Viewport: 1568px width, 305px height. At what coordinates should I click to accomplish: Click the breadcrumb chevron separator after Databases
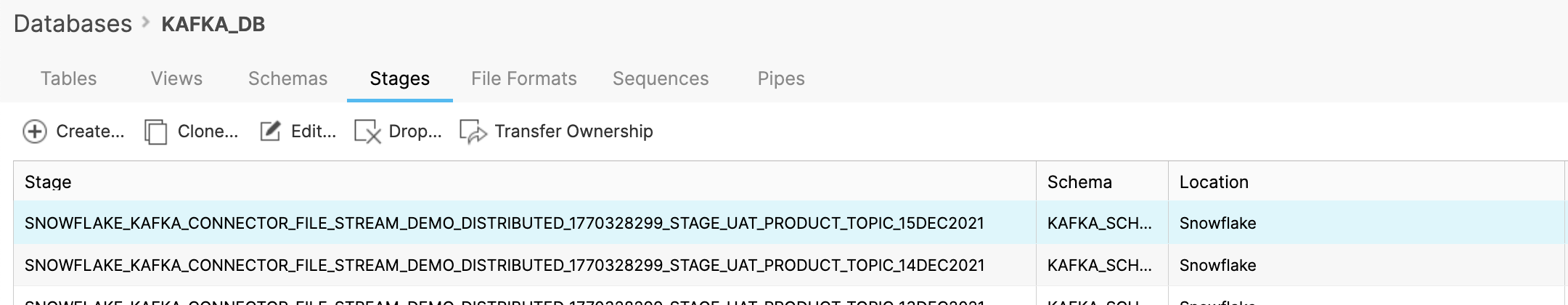[146, 23]
